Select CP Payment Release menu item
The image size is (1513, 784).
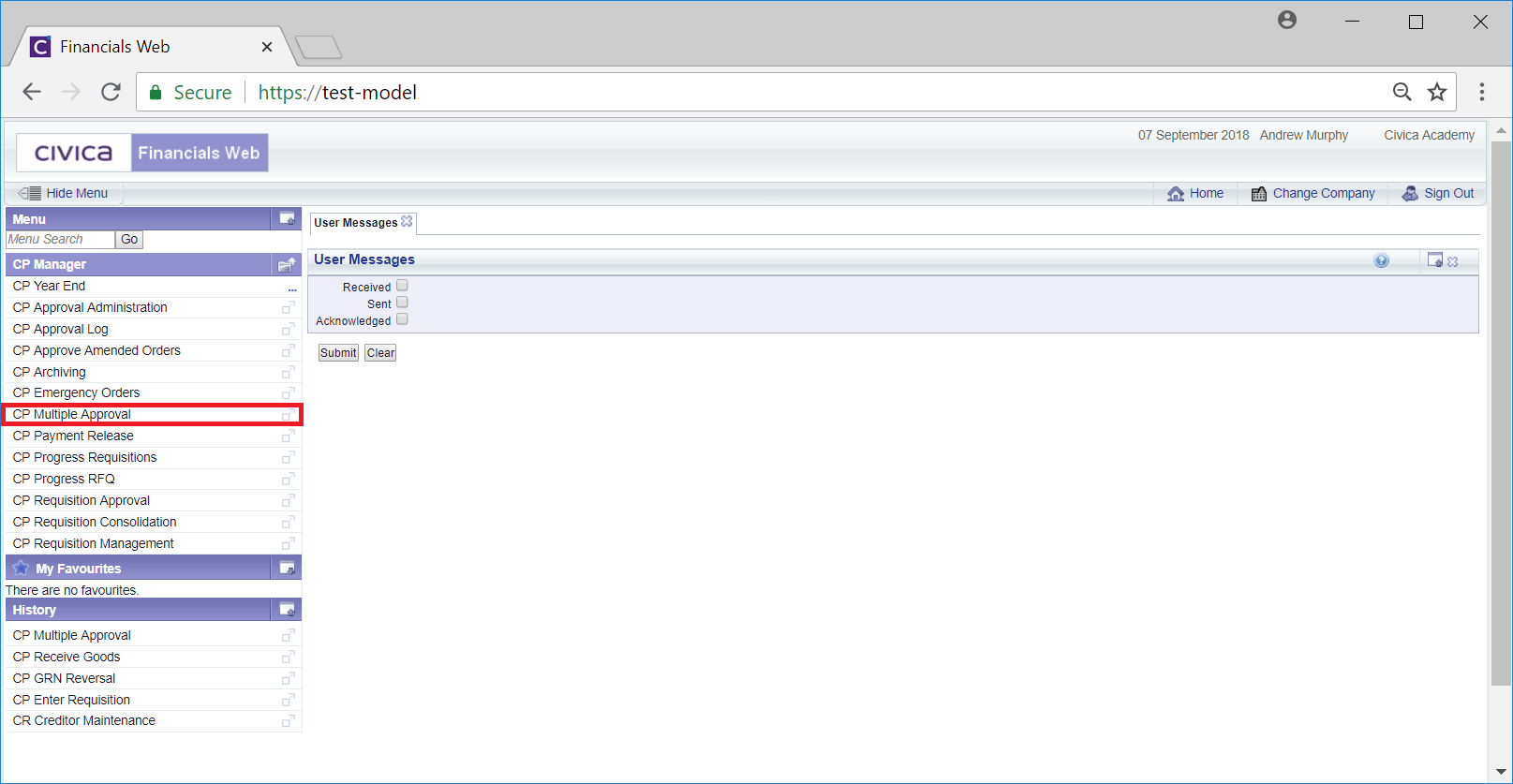[73, 436]
